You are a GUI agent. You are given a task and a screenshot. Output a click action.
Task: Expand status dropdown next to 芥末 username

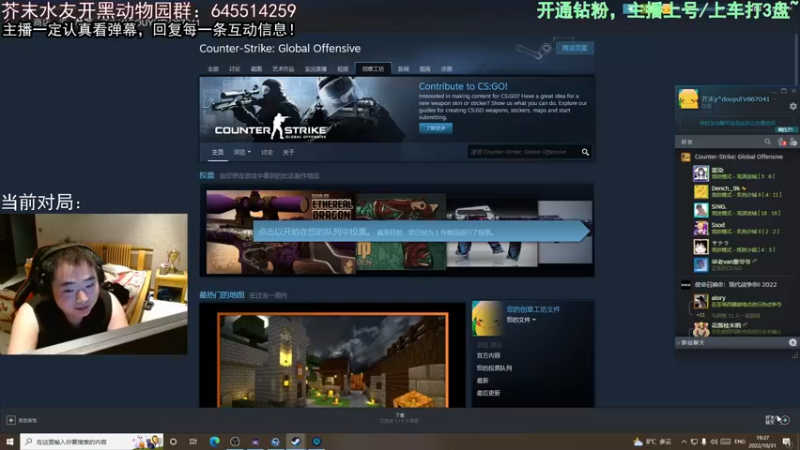coord(774,99)
